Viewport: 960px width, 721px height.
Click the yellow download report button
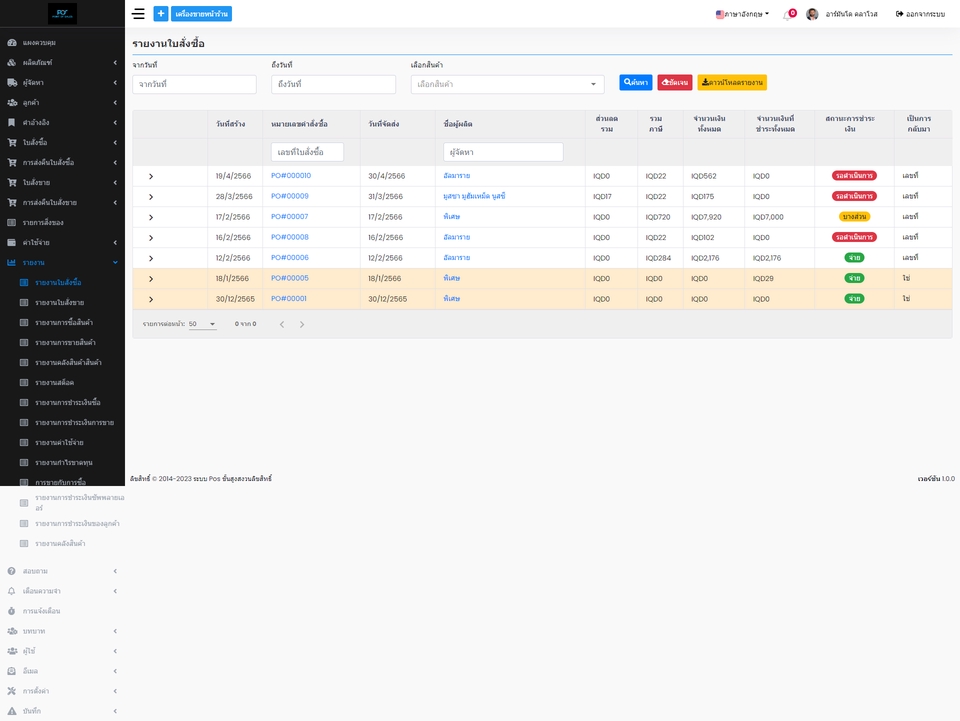click(732, 82)
